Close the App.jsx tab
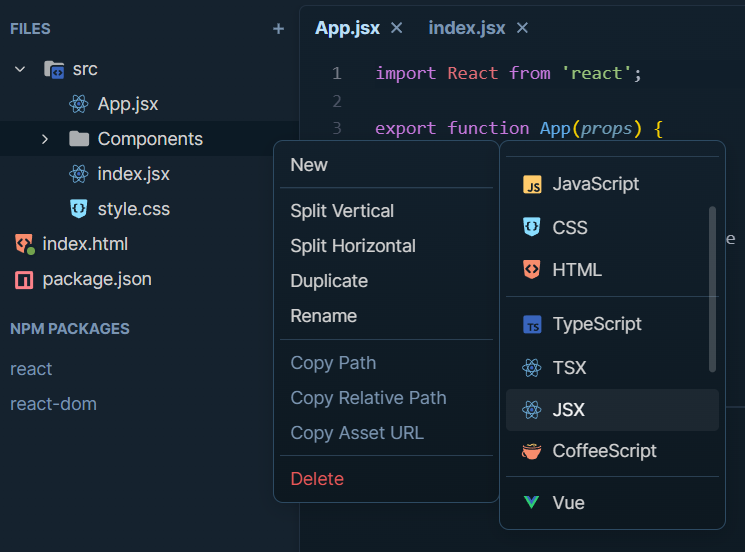 (x=397, y=28)
